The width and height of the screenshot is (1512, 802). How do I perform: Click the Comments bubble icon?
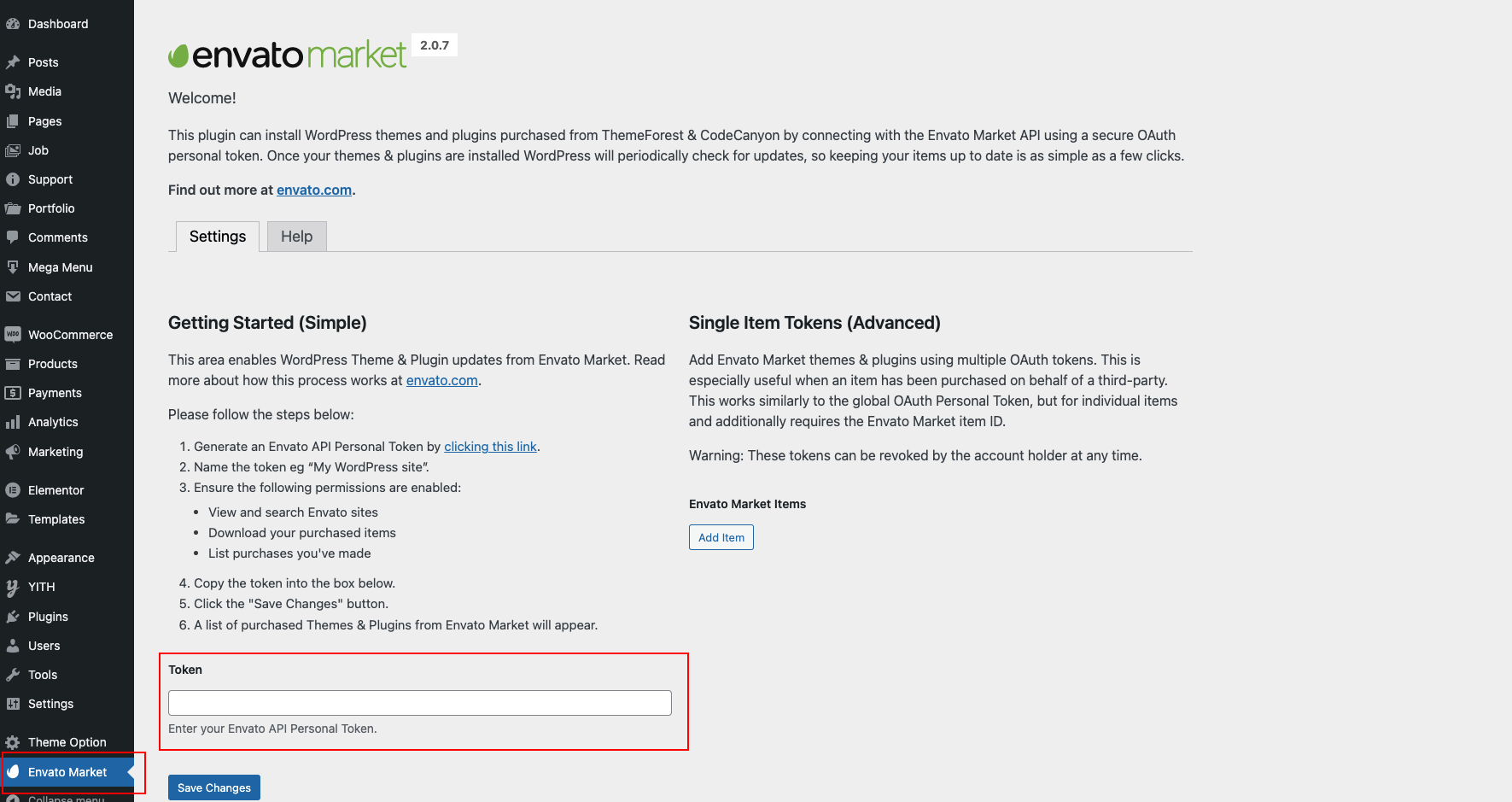13,237
